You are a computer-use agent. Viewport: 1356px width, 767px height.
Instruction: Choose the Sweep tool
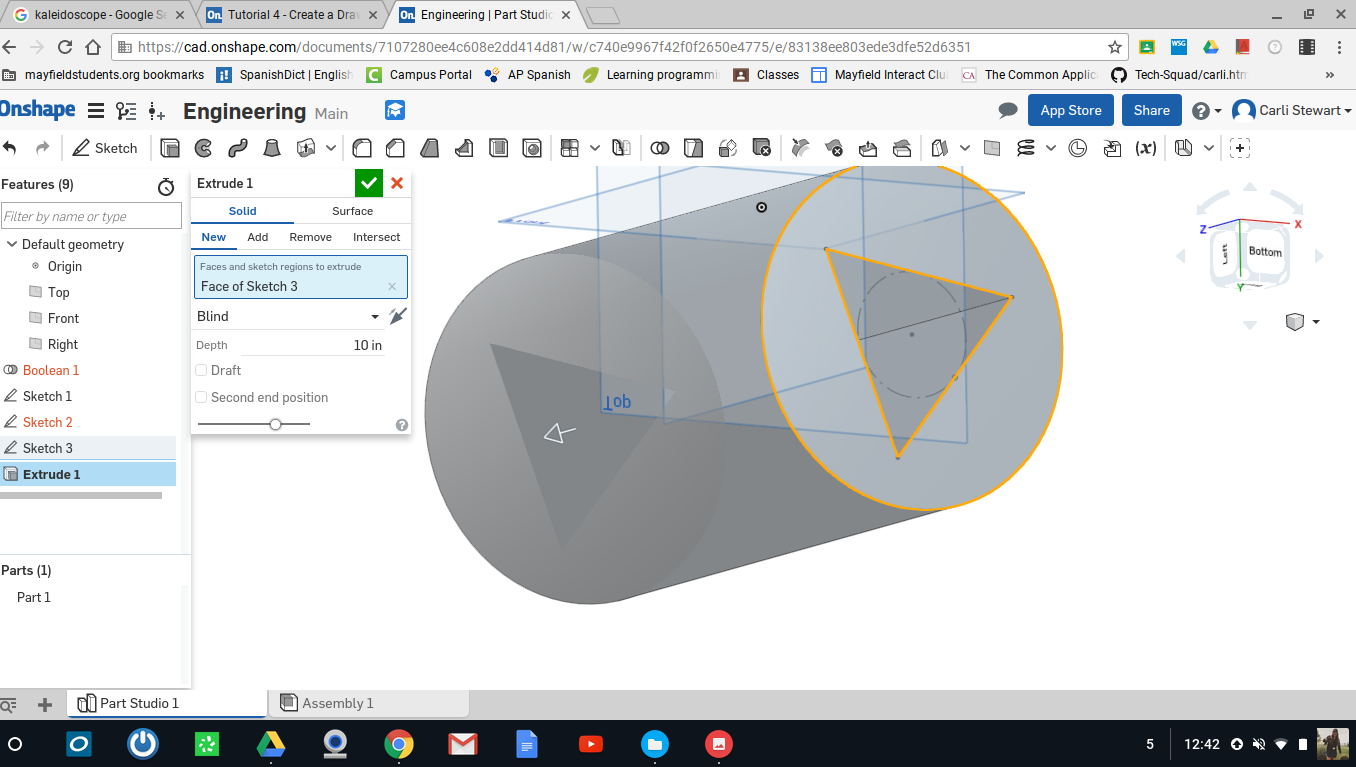[237, 148]
